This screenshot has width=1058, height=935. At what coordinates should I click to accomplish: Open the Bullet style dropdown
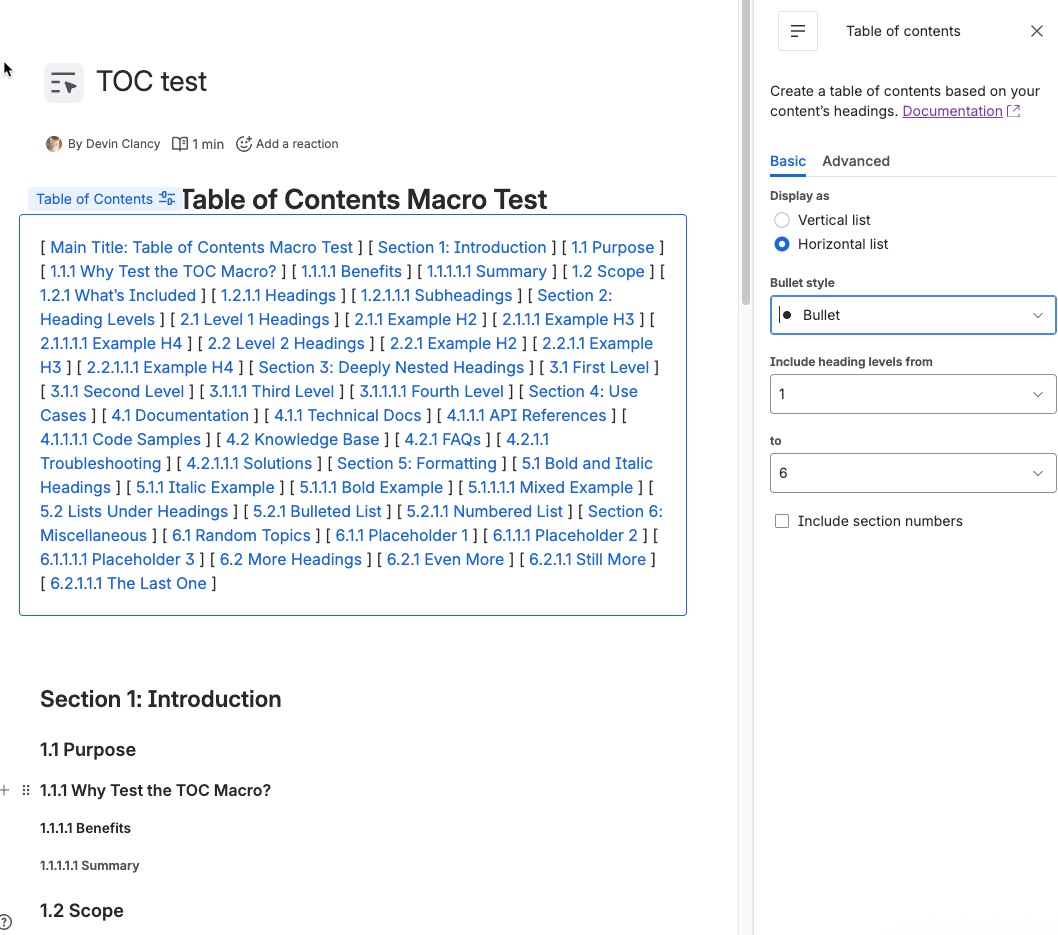click(x=912, y=315)
